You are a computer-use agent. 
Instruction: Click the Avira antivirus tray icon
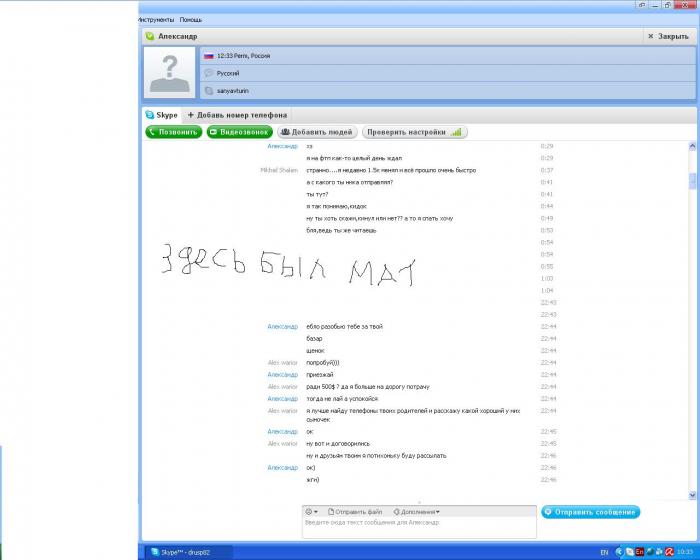tap(669, 552)
